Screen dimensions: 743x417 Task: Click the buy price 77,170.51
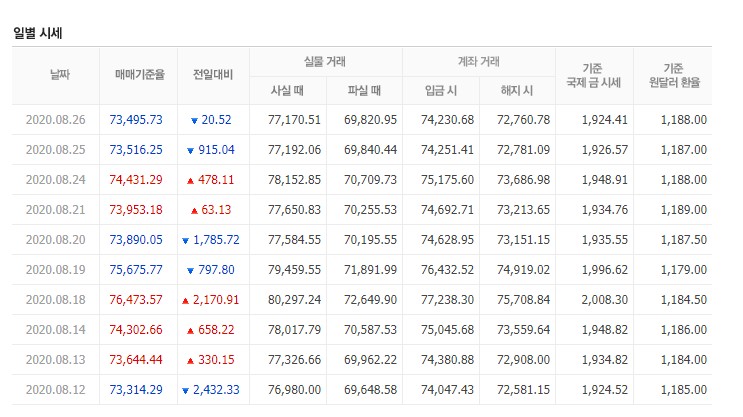294,119
